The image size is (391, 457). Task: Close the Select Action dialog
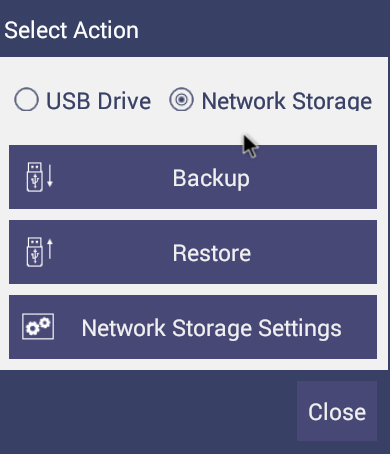[337, 411]
